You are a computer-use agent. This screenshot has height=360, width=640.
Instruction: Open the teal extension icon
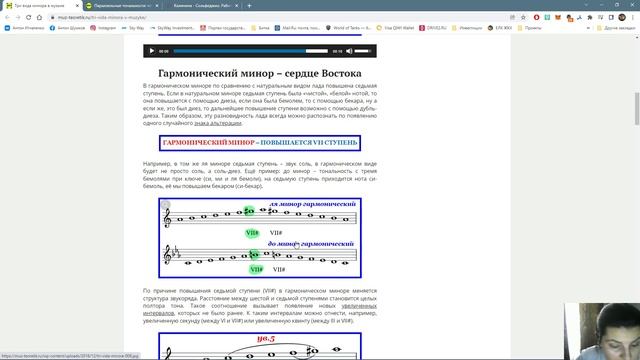(547, 18)
